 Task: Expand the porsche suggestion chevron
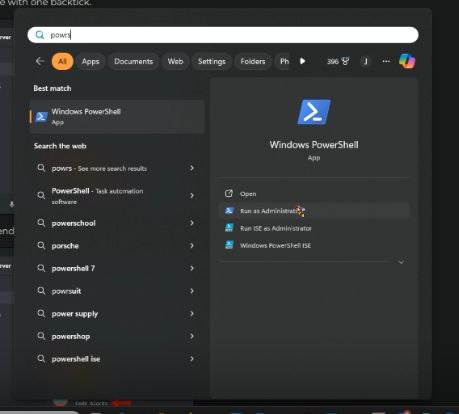click(x=192, y=246)
